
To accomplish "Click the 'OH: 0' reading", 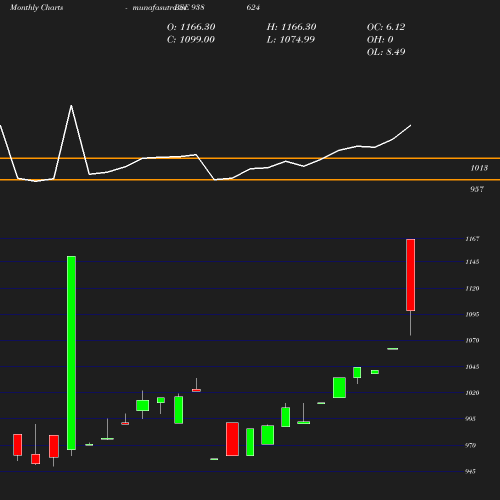I will coord(380,39).
